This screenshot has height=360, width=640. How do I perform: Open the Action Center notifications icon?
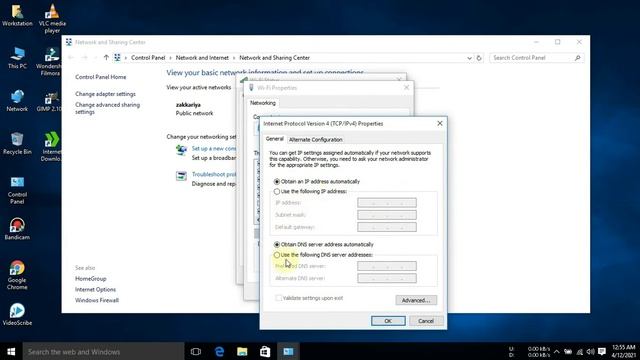tap(602, 351)
